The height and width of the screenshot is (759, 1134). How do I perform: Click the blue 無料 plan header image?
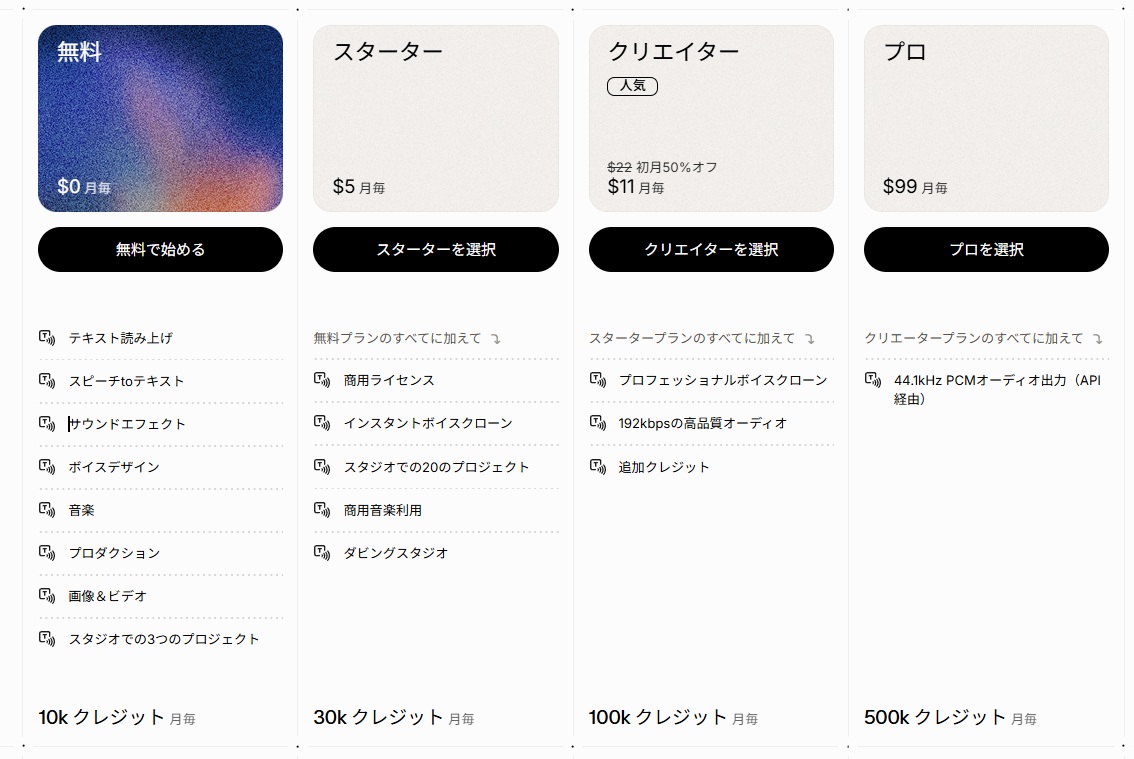(160, 118)
